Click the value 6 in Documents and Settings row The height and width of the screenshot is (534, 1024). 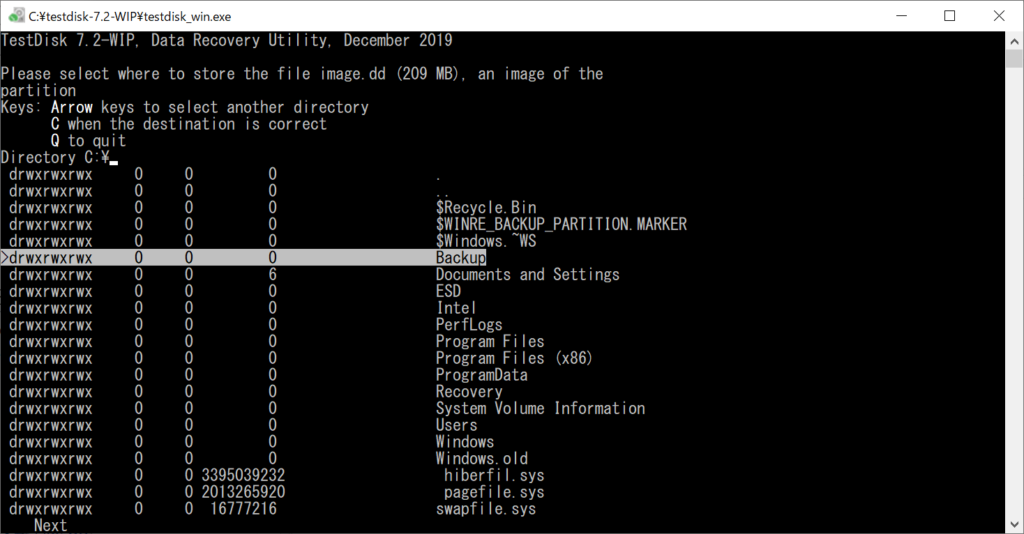(272, 275)
